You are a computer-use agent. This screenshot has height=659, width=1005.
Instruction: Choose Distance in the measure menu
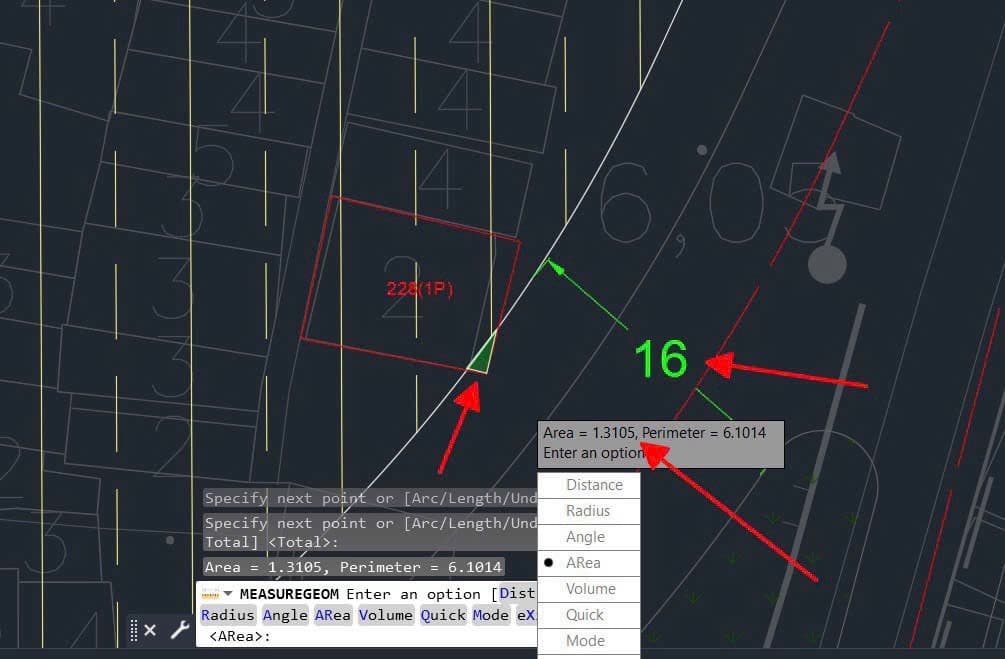[589, 485]
